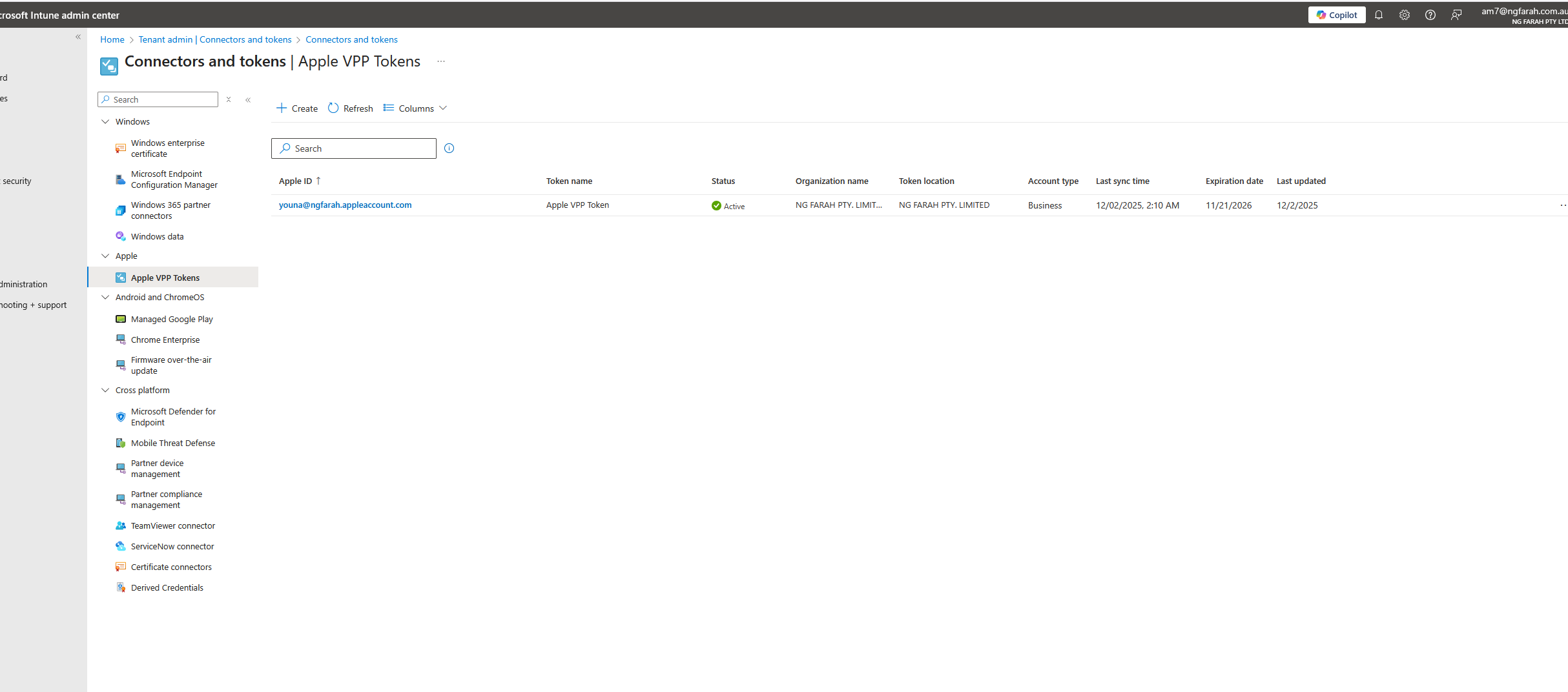Select Managed Google Play in sidebar
1568x692 pixels.
[x=172, y=319]
